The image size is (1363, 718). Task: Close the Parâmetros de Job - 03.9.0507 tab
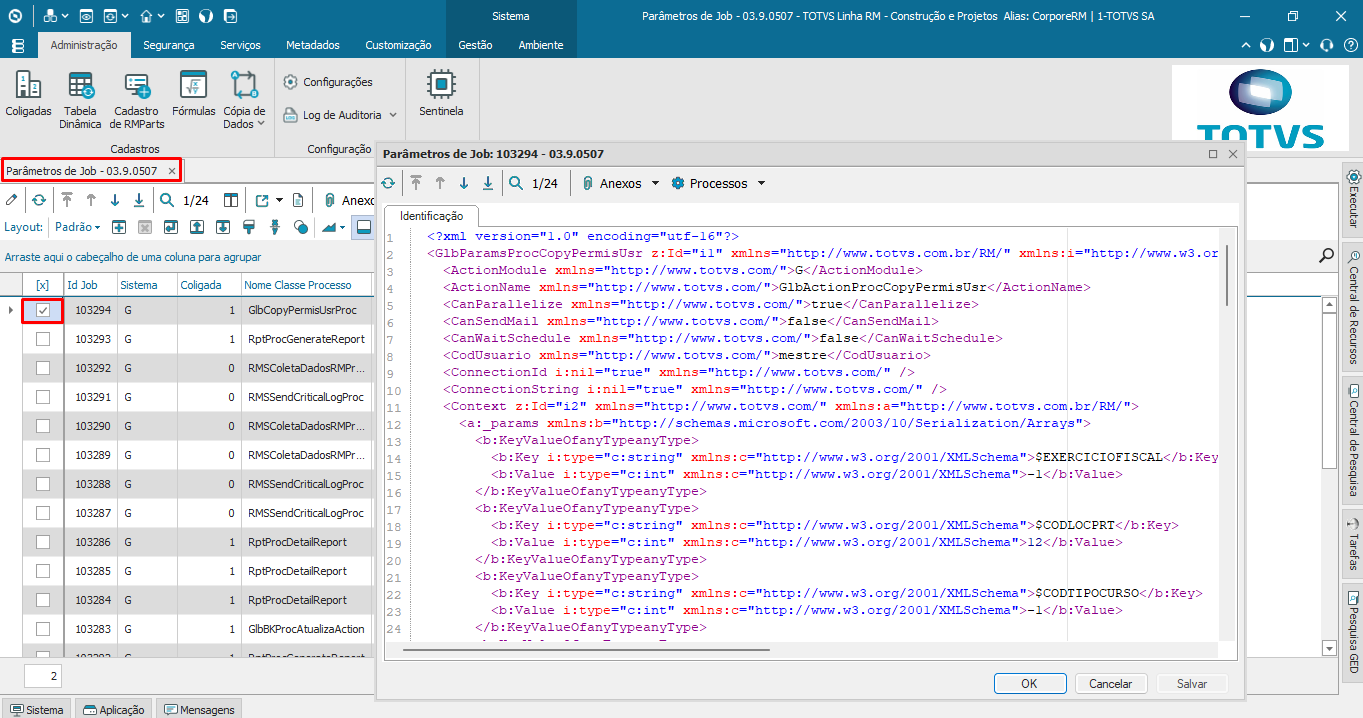(172, 171)
